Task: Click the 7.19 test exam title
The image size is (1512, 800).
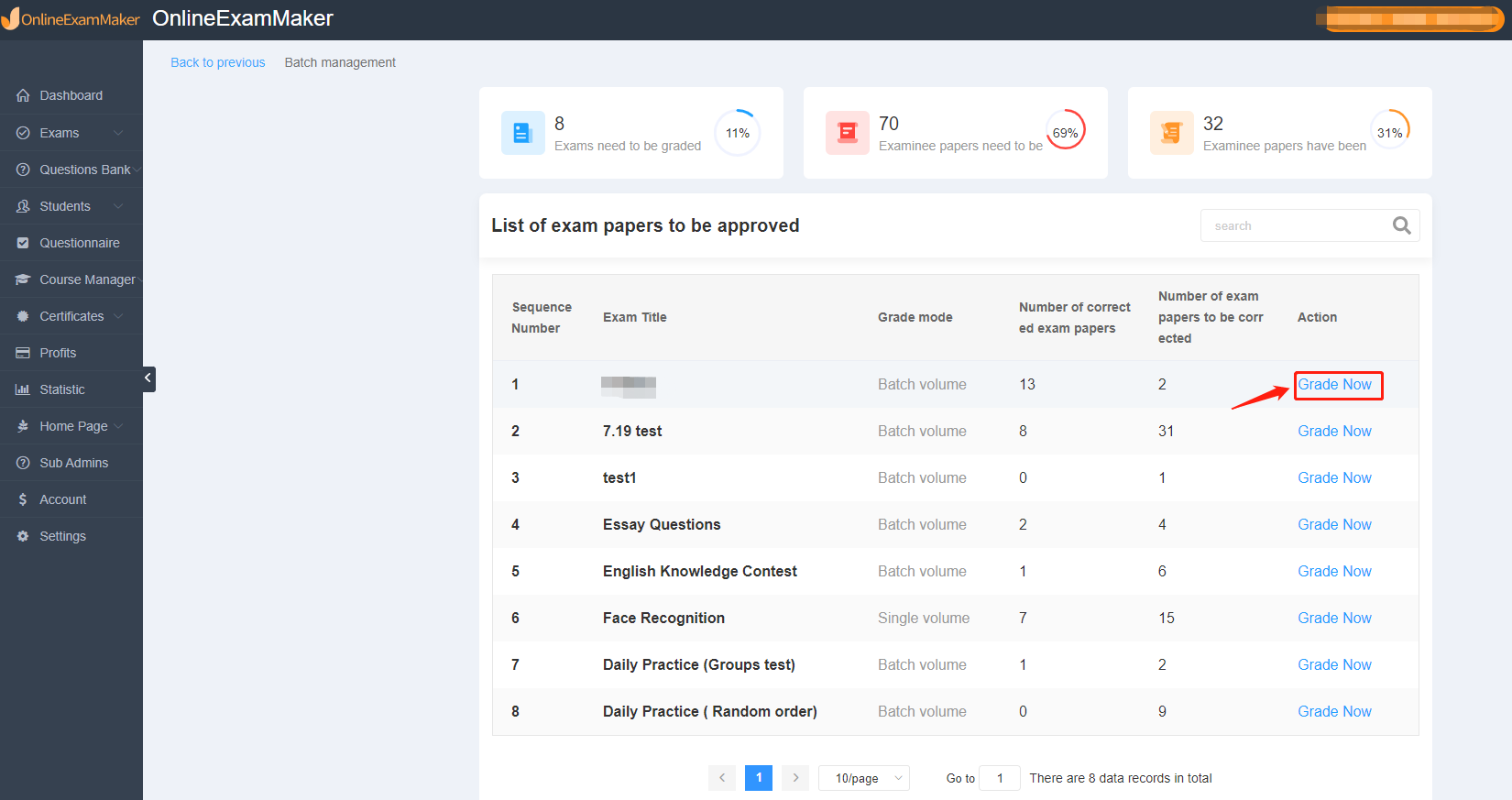Action: click(x=632, y=431)
